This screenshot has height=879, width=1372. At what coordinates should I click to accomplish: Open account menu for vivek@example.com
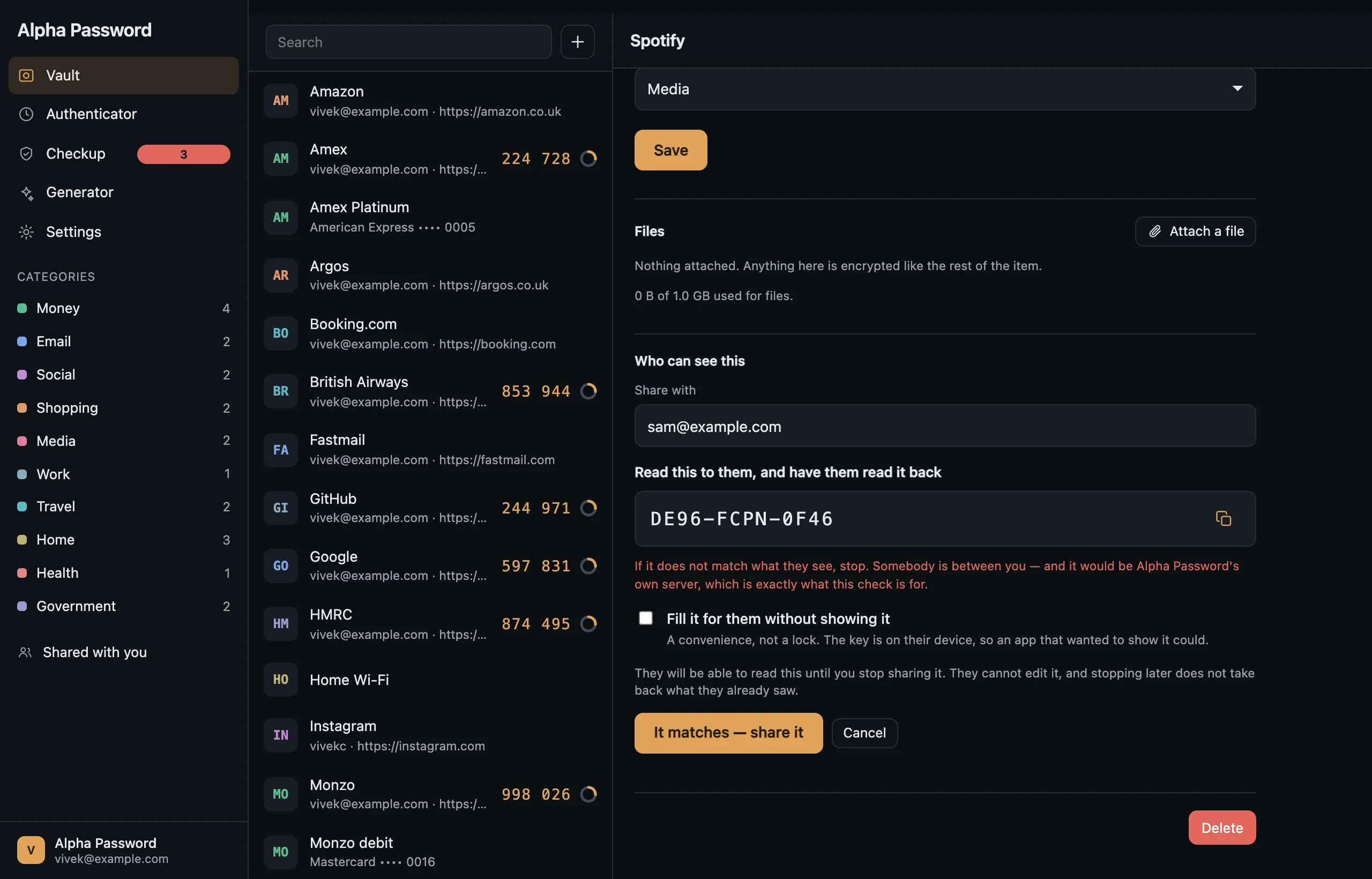pos(123,850)
